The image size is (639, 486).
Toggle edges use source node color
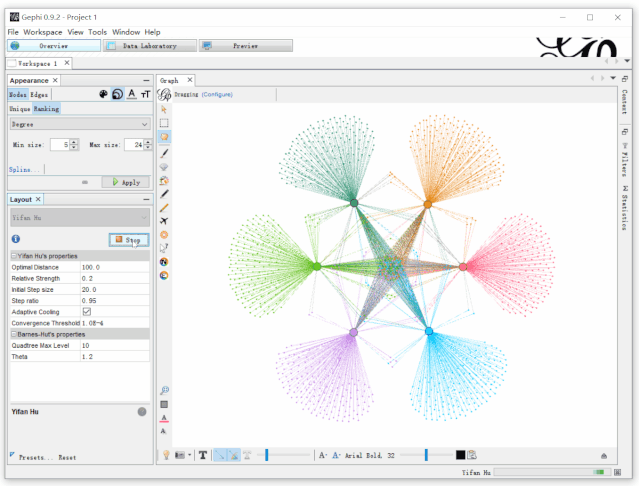pyautogui.click(x=234, y=455)
